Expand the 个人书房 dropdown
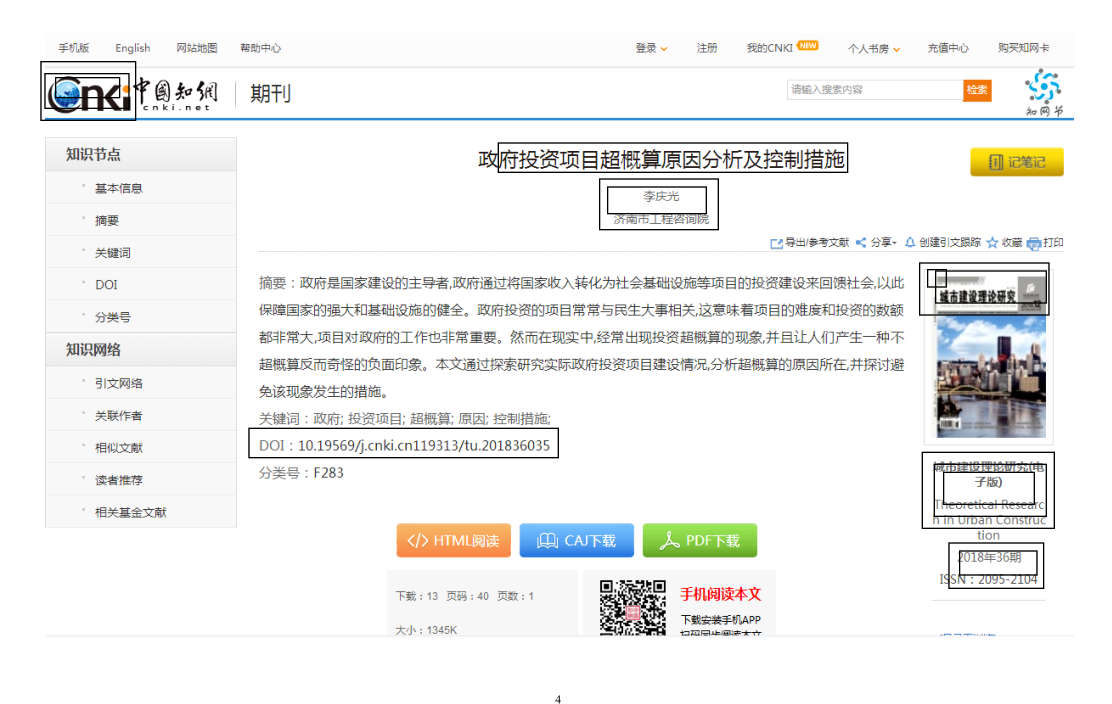 874,48
